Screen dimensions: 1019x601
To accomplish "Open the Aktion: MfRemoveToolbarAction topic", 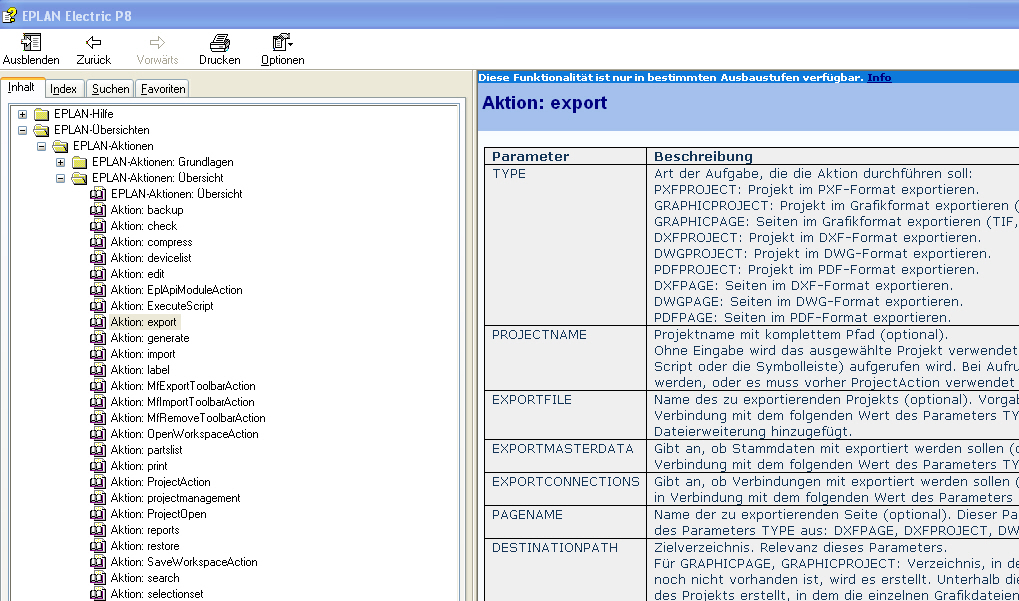I will click(188, 418).
